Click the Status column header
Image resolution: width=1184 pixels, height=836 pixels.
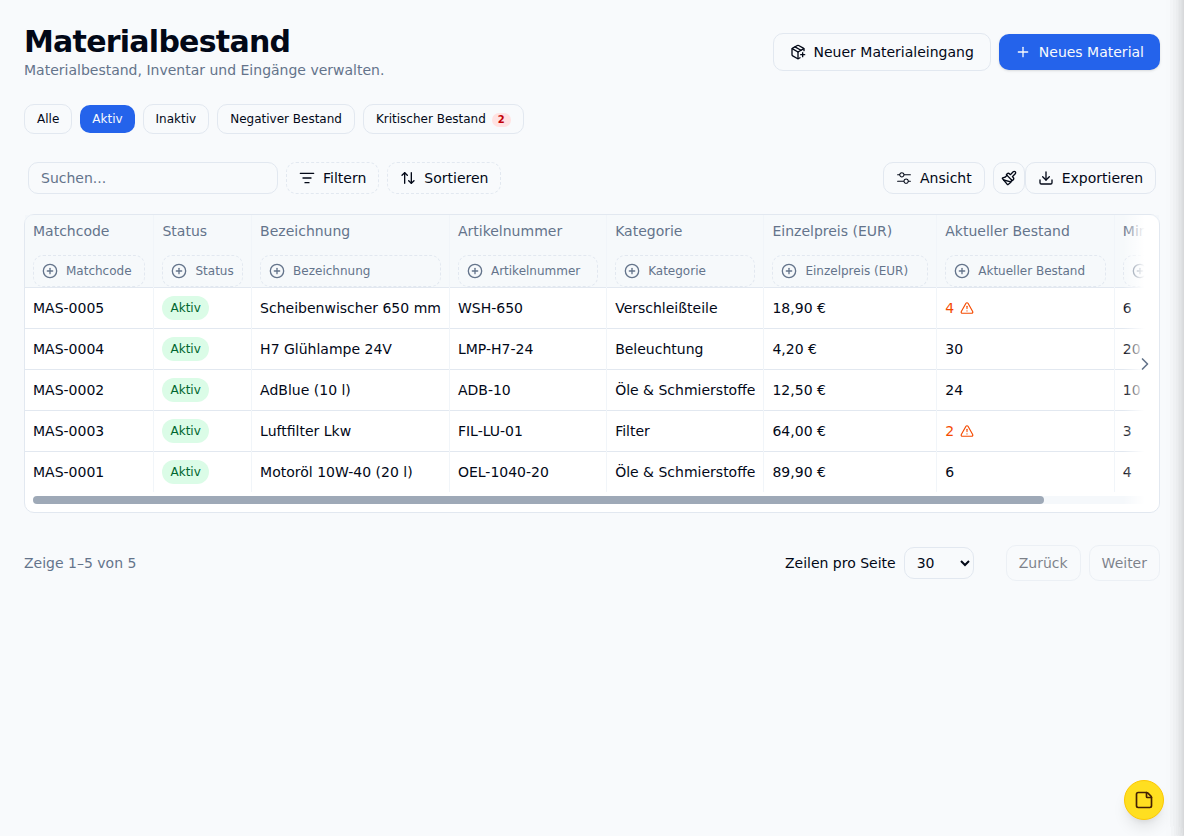pyautogui.click(x=184, y=231)
